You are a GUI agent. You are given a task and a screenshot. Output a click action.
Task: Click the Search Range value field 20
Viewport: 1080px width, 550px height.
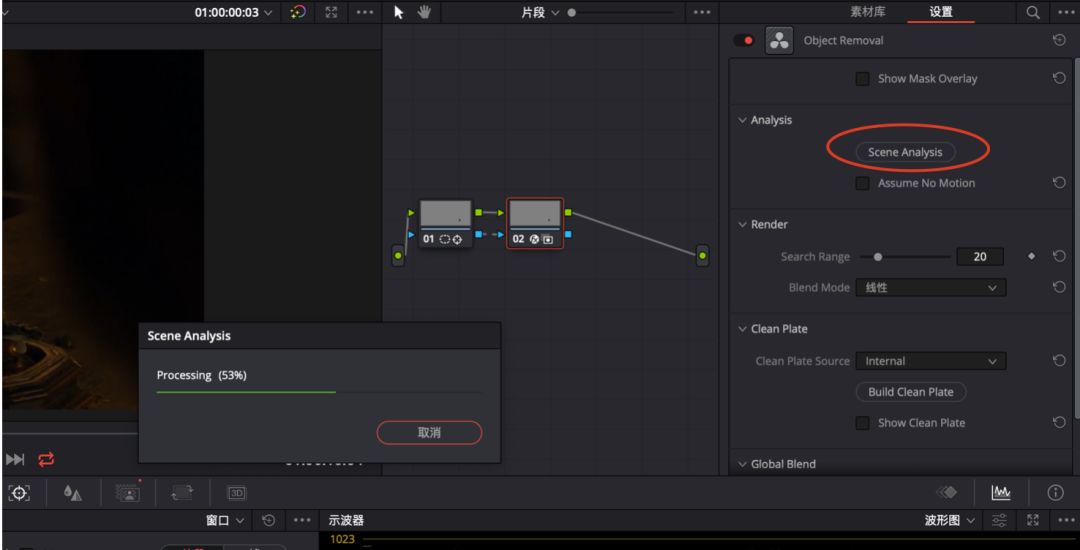click(x=979, y=257)
